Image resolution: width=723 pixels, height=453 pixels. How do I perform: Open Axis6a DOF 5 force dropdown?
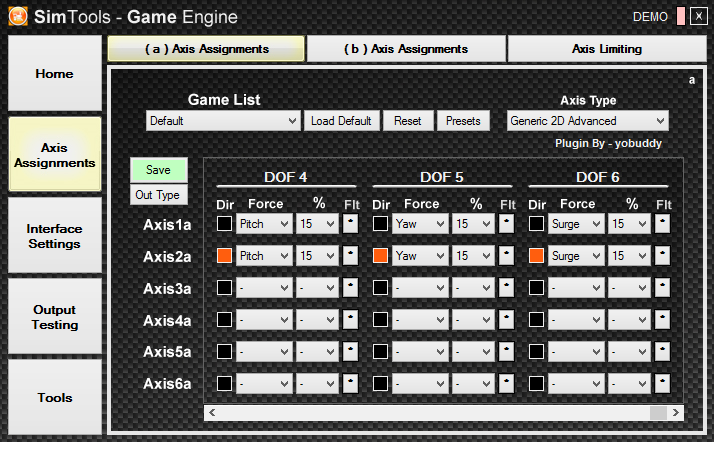[x=420, y=383]
